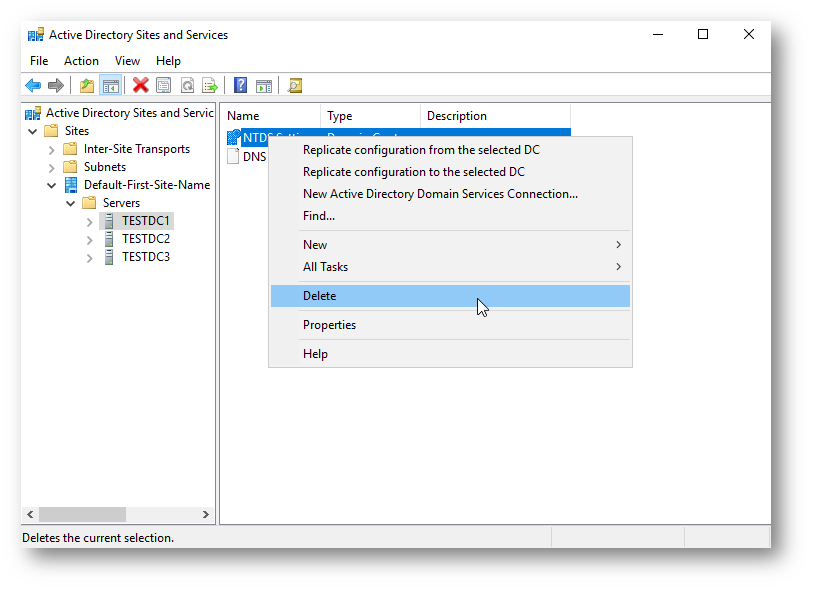Image resolution: width=813 pixels, height=590 pixels.
Task: Expand the Inter-Site Transports node
Action: pos(52,149)
